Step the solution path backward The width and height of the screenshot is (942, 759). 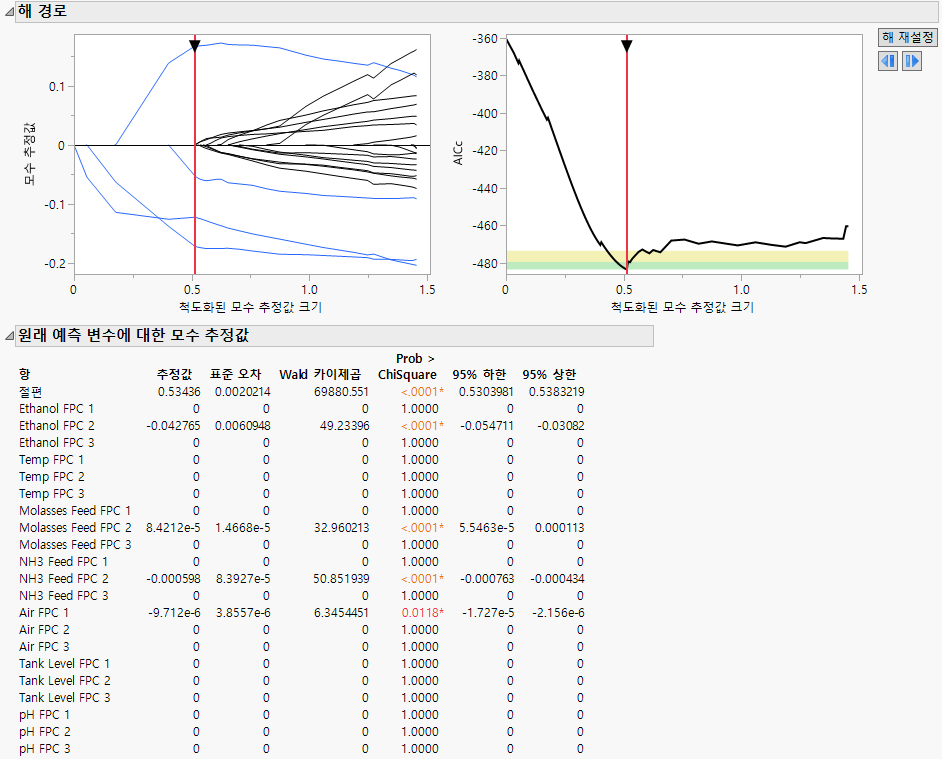coord(887,61)
